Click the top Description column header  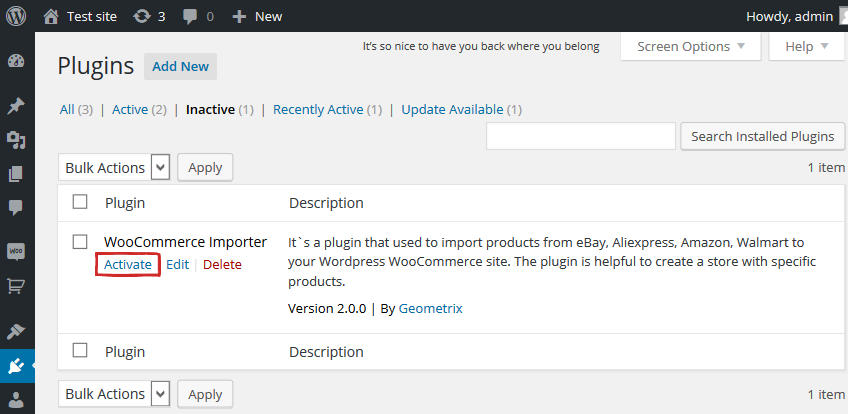[326, 203]
